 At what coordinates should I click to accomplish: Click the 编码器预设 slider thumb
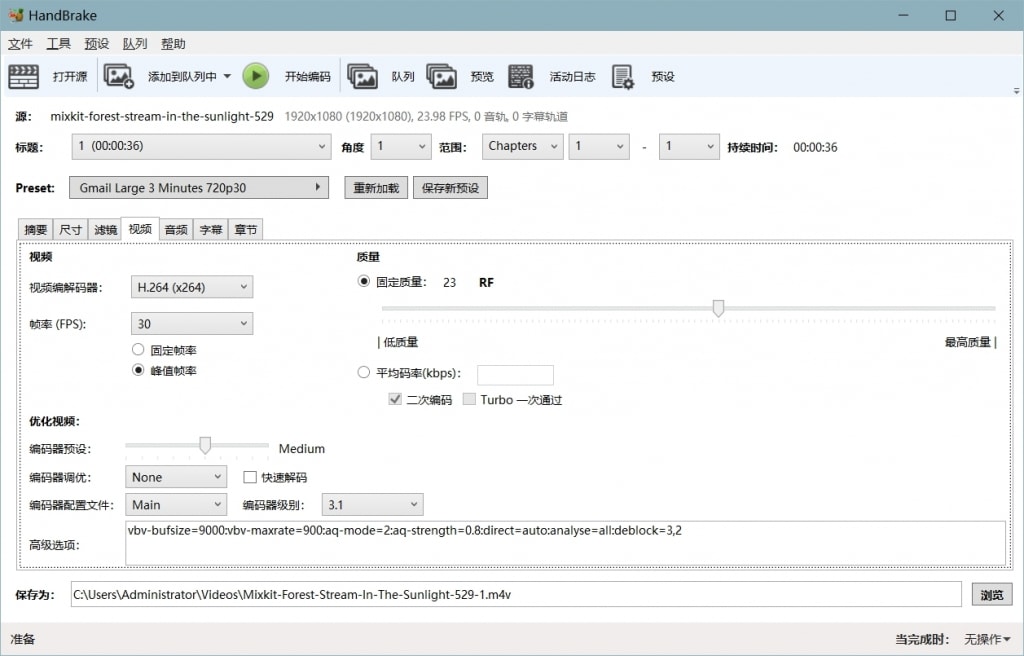205,446
